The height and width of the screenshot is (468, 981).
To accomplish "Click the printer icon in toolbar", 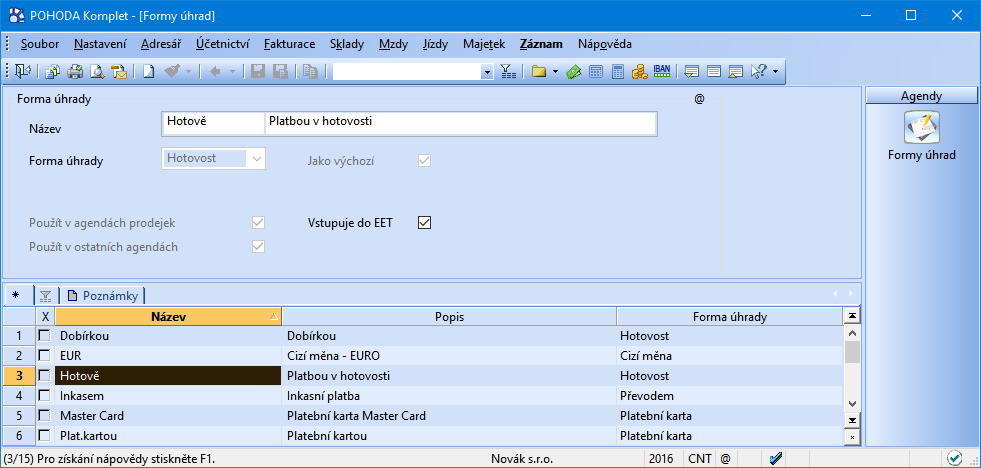I will pos(75,72).
